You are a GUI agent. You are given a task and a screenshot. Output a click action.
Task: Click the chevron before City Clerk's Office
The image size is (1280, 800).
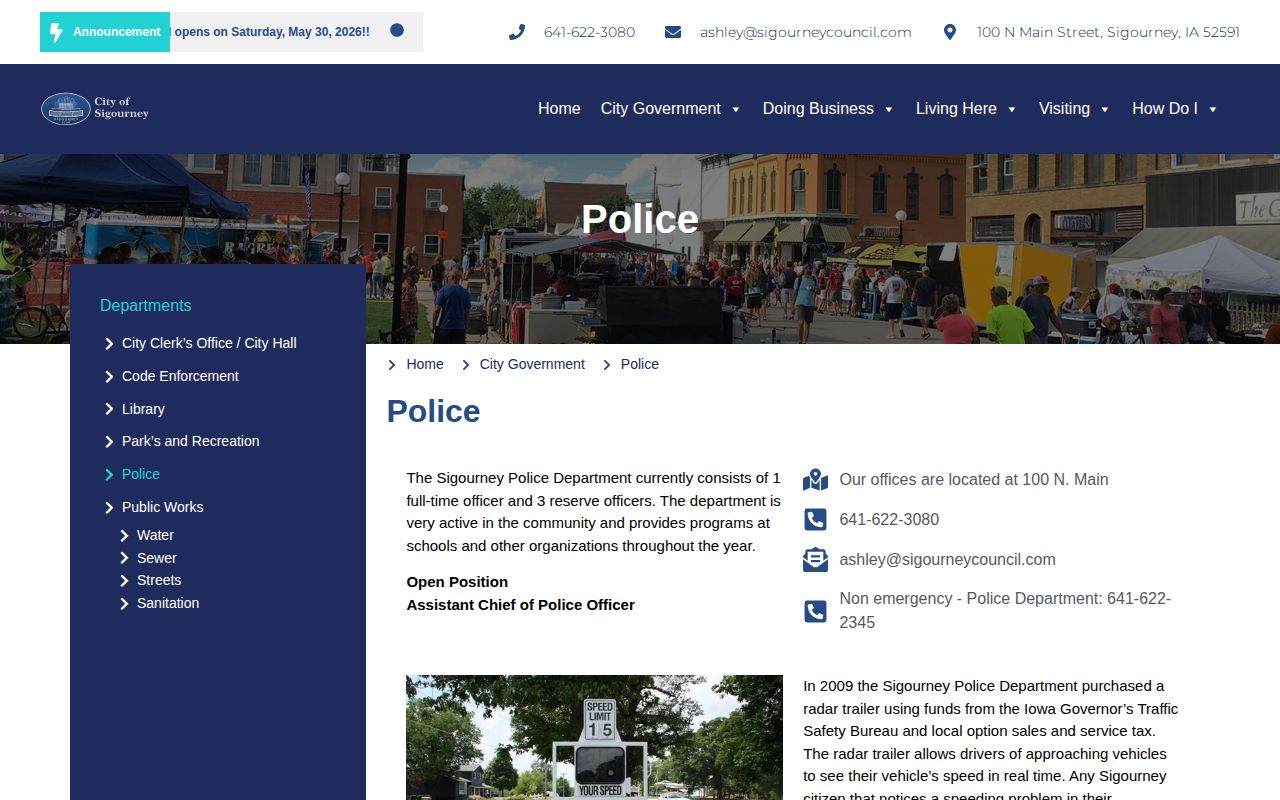coord(109,344)
